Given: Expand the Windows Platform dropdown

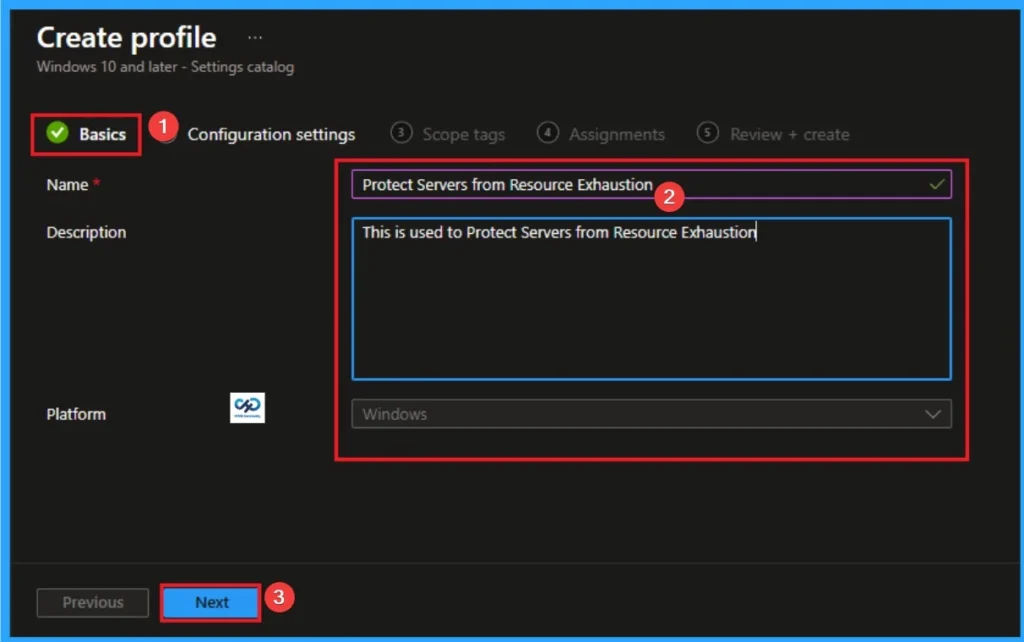Looking at the screenshot, I should [651, 413].
